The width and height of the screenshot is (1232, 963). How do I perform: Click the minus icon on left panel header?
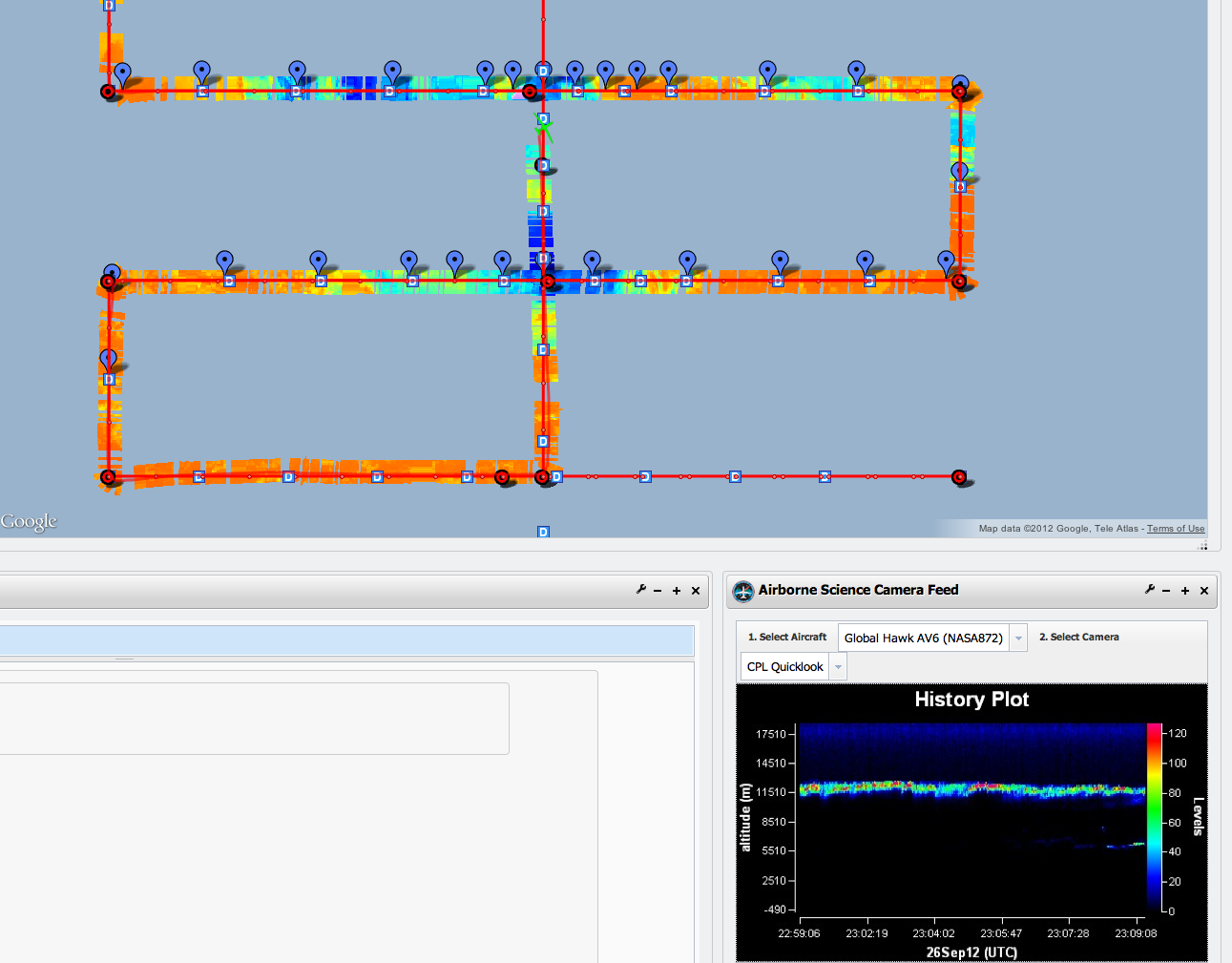click(658, 591)
